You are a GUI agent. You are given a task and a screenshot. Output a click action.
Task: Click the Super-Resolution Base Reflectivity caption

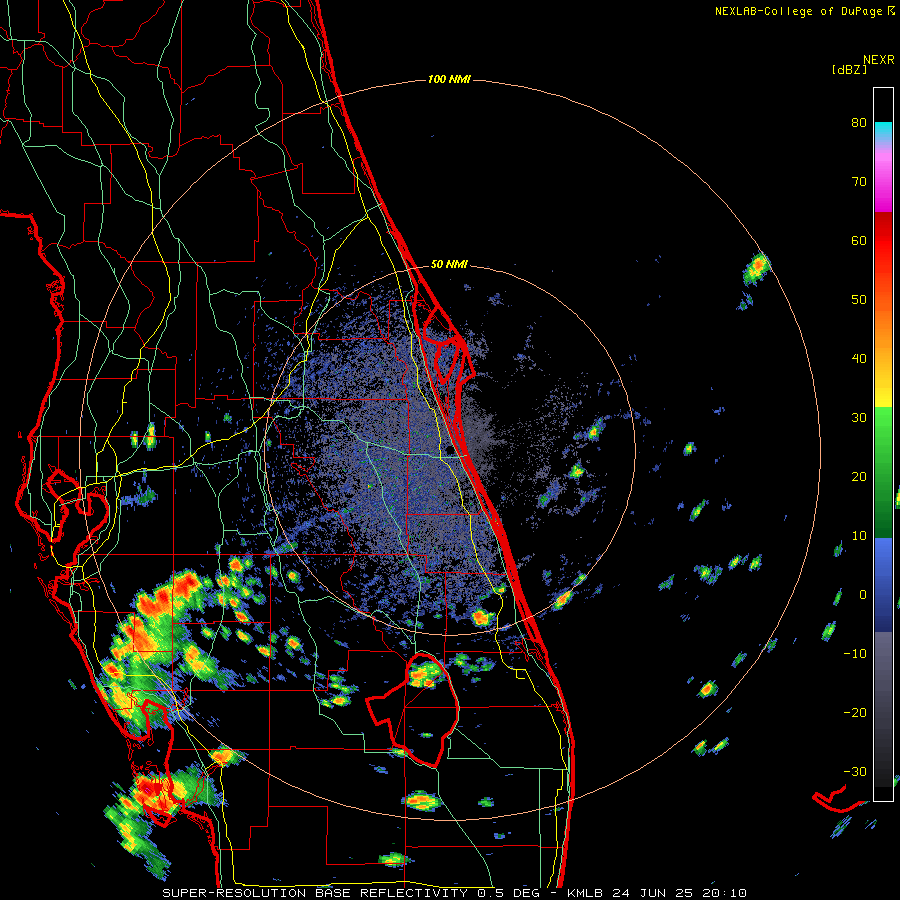454,893
